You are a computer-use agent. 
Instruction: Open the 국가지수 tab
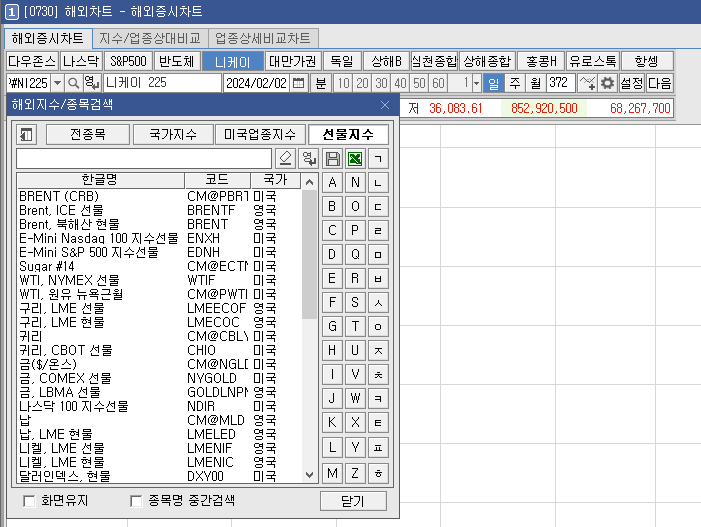173,135
